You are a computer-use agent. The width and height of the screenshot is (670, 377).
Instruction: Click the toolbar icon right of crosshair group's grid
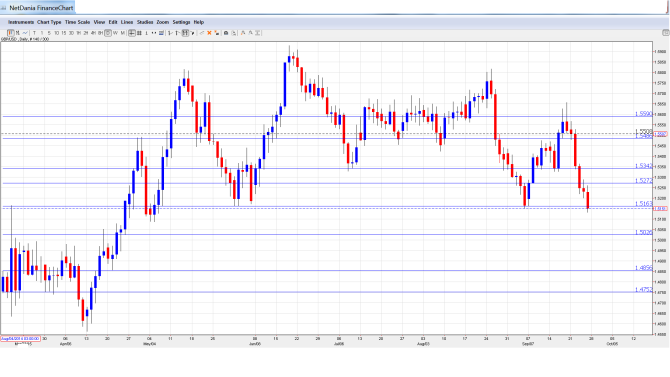click(146, 33)
